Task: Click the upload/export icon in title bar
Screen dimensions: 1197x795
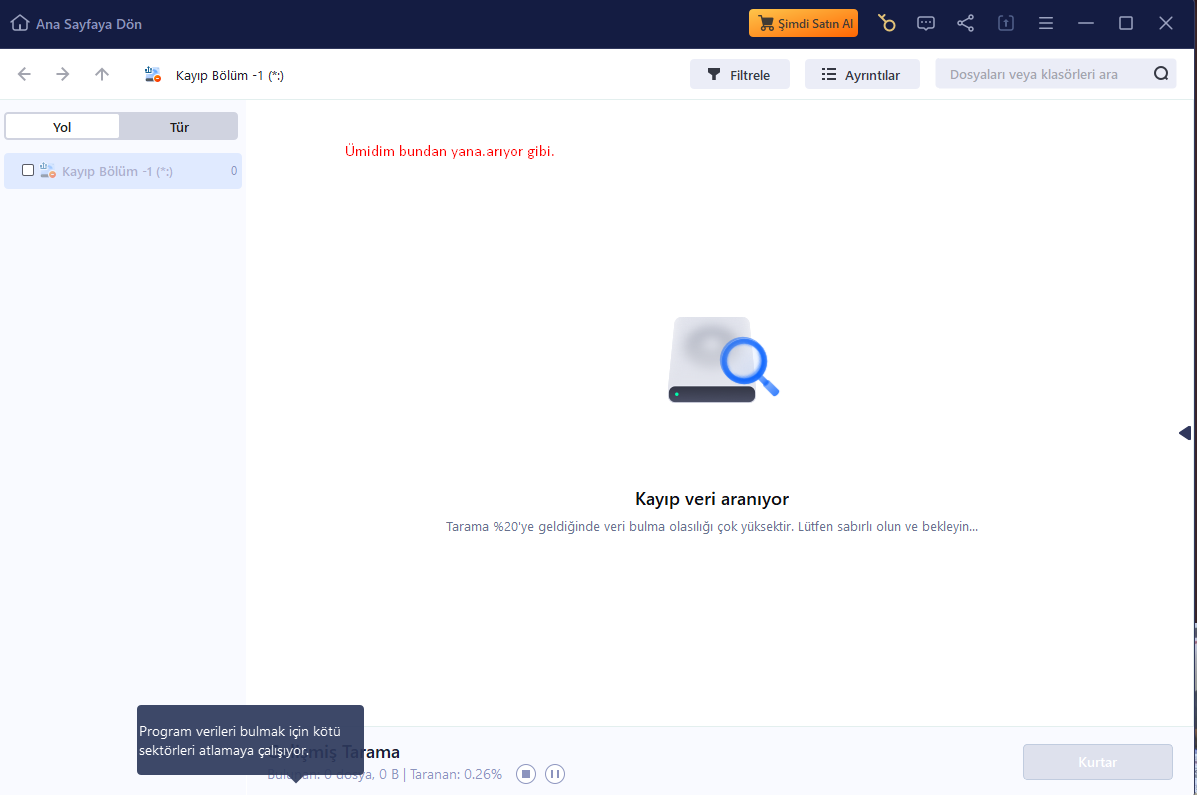Action: coord(1006,24)
